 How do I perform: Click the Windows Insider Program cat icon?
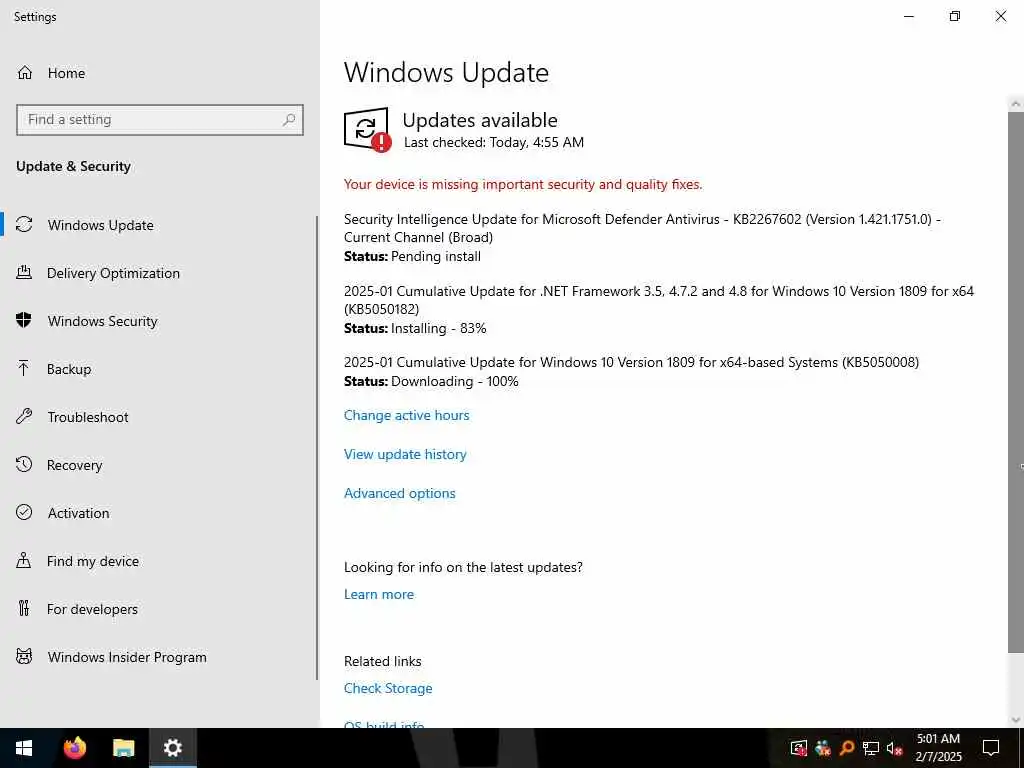tap(24, 657)
